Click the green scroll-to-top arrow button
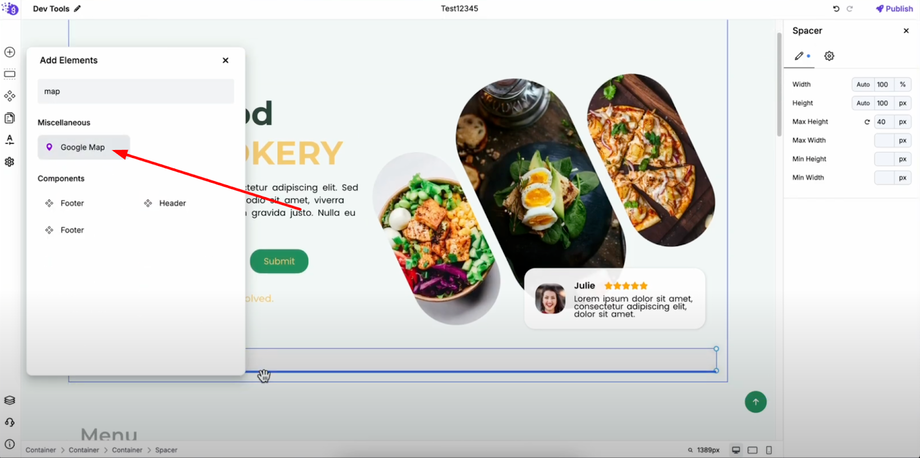The image size is (920, 458). pyautogui.click(x=756, y=402)
